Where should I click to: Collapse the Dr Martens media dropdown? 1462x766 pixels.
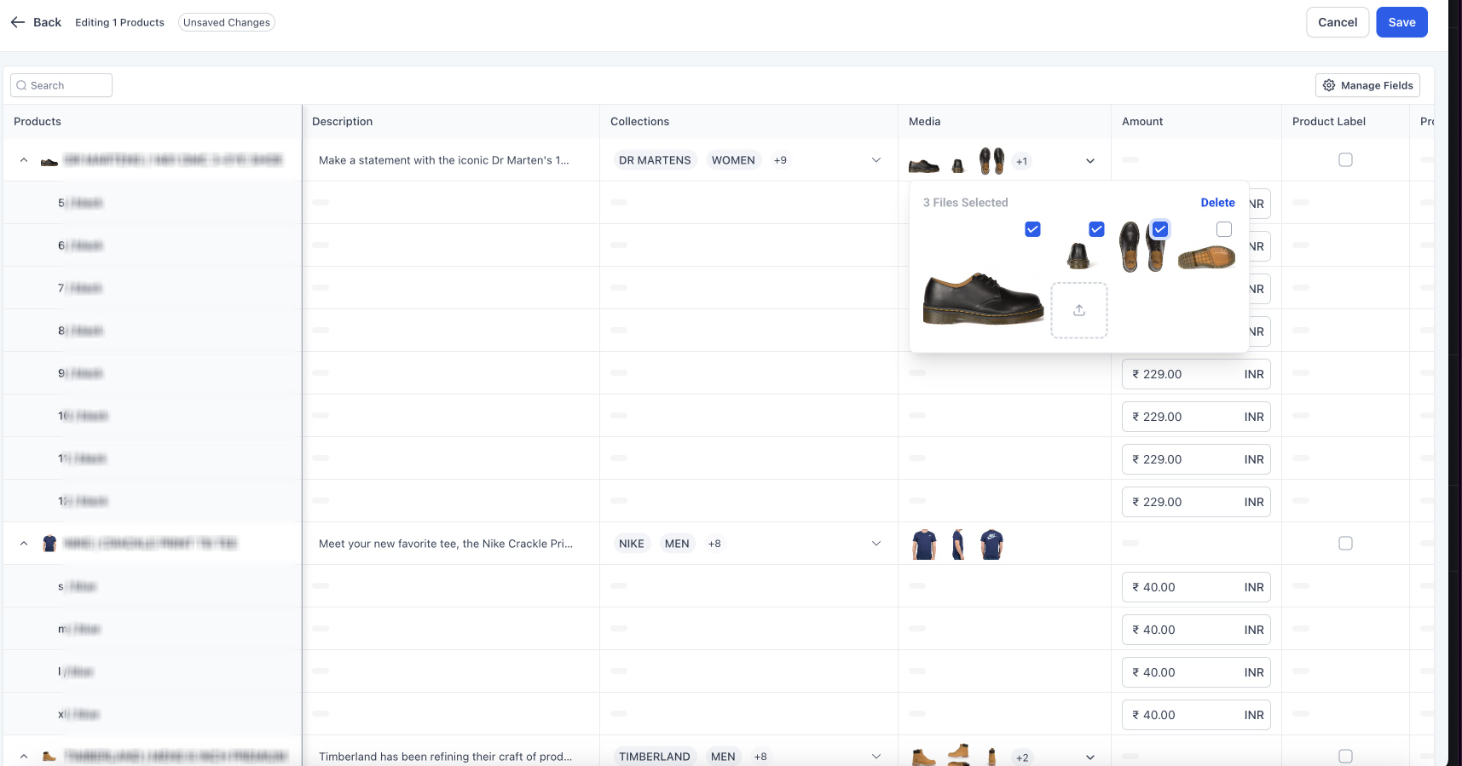coord(1090,161)
